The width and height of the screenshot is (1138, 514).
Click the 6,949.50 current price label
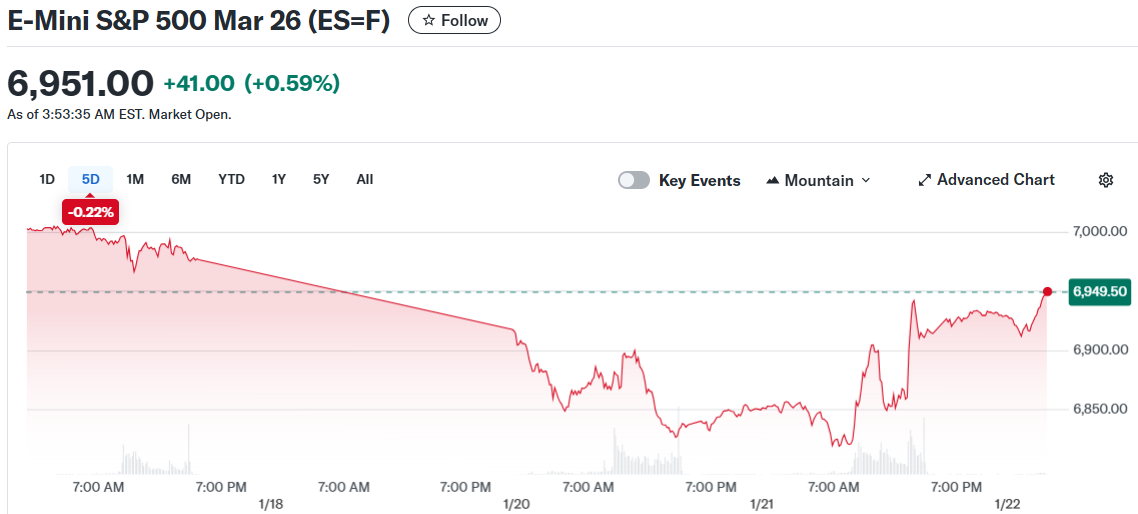click(x=1100, y=291)
